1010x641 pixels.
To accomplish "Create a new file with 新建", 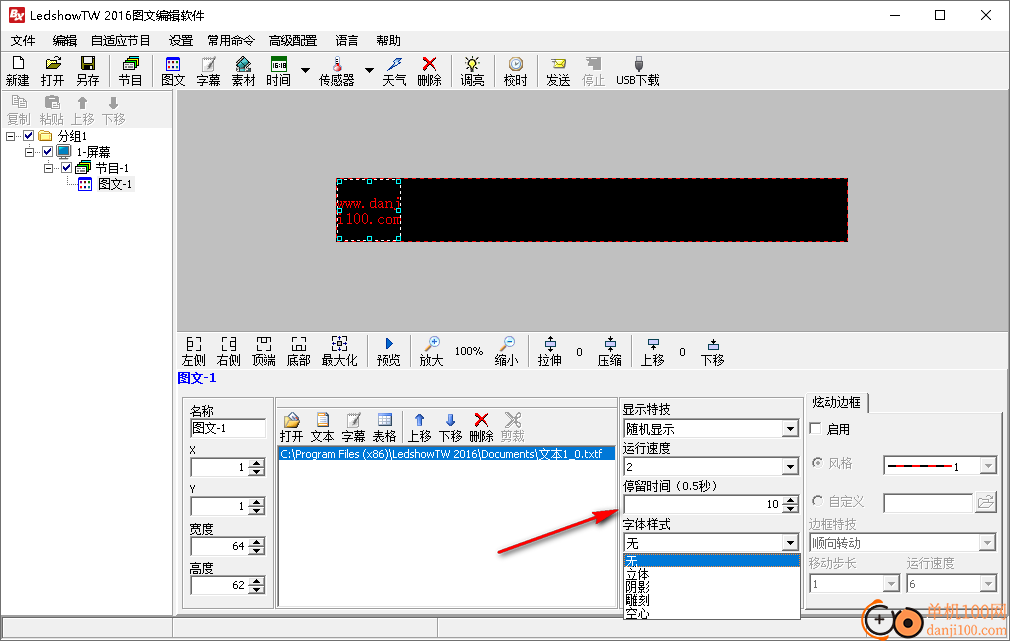I will pos(18,71).
